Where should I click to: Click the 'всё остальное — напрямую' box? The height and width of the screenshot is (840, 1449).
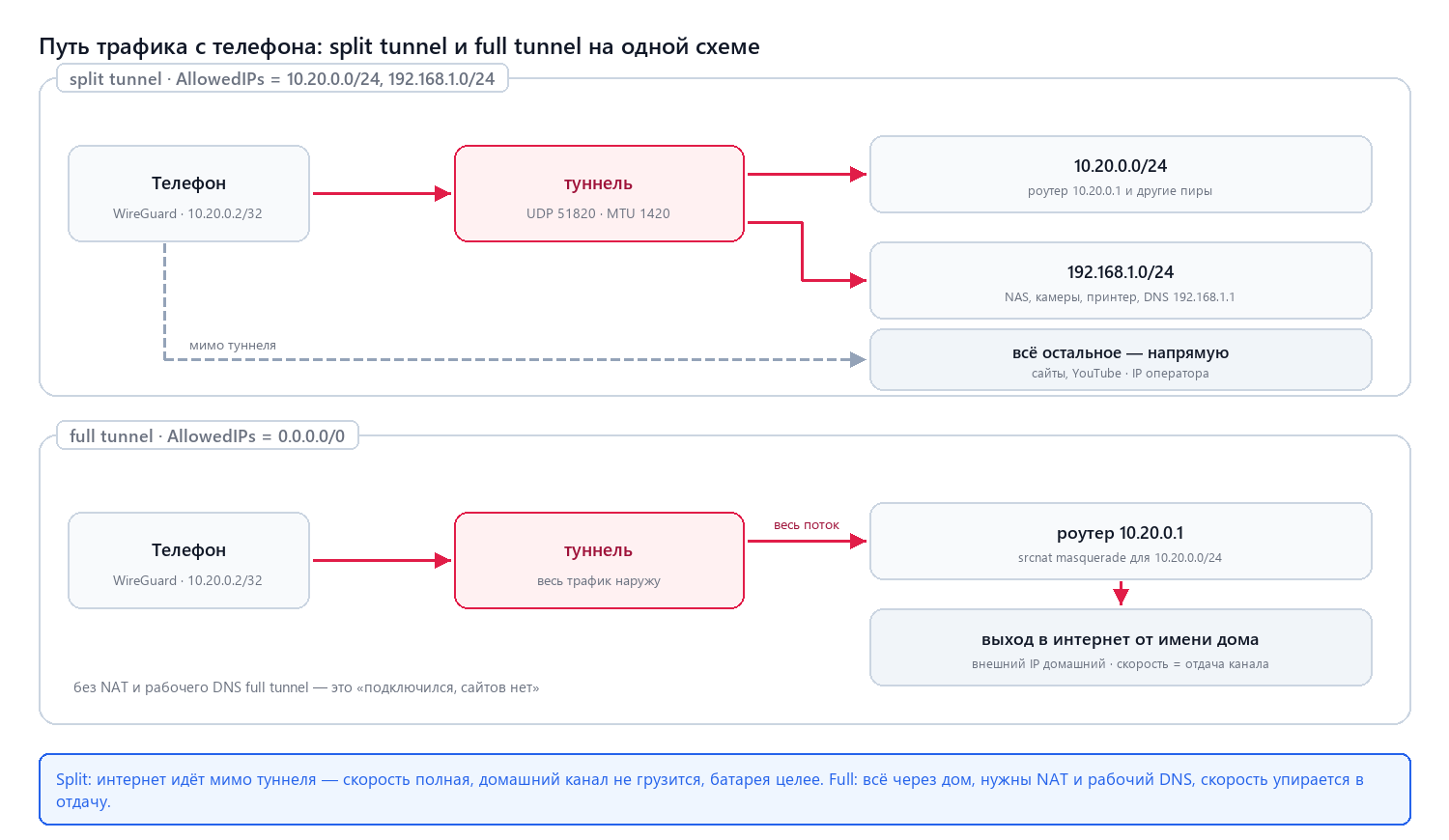[1121, 360]
